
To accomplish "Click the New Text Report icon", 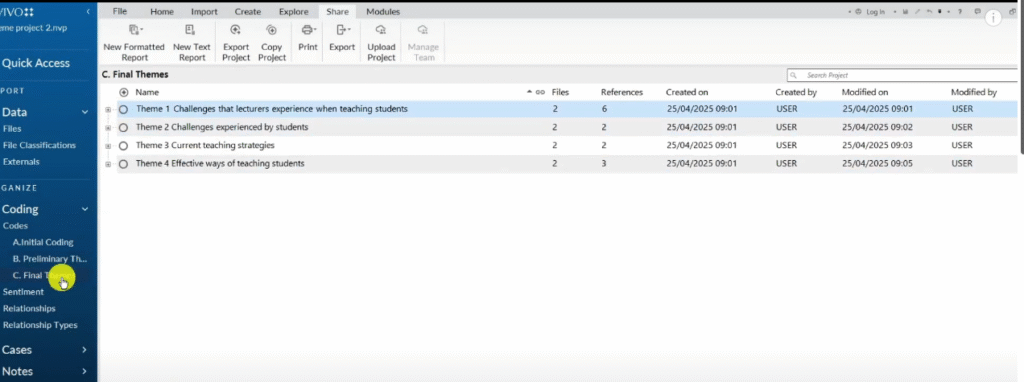I will click(x=189, y=30).
